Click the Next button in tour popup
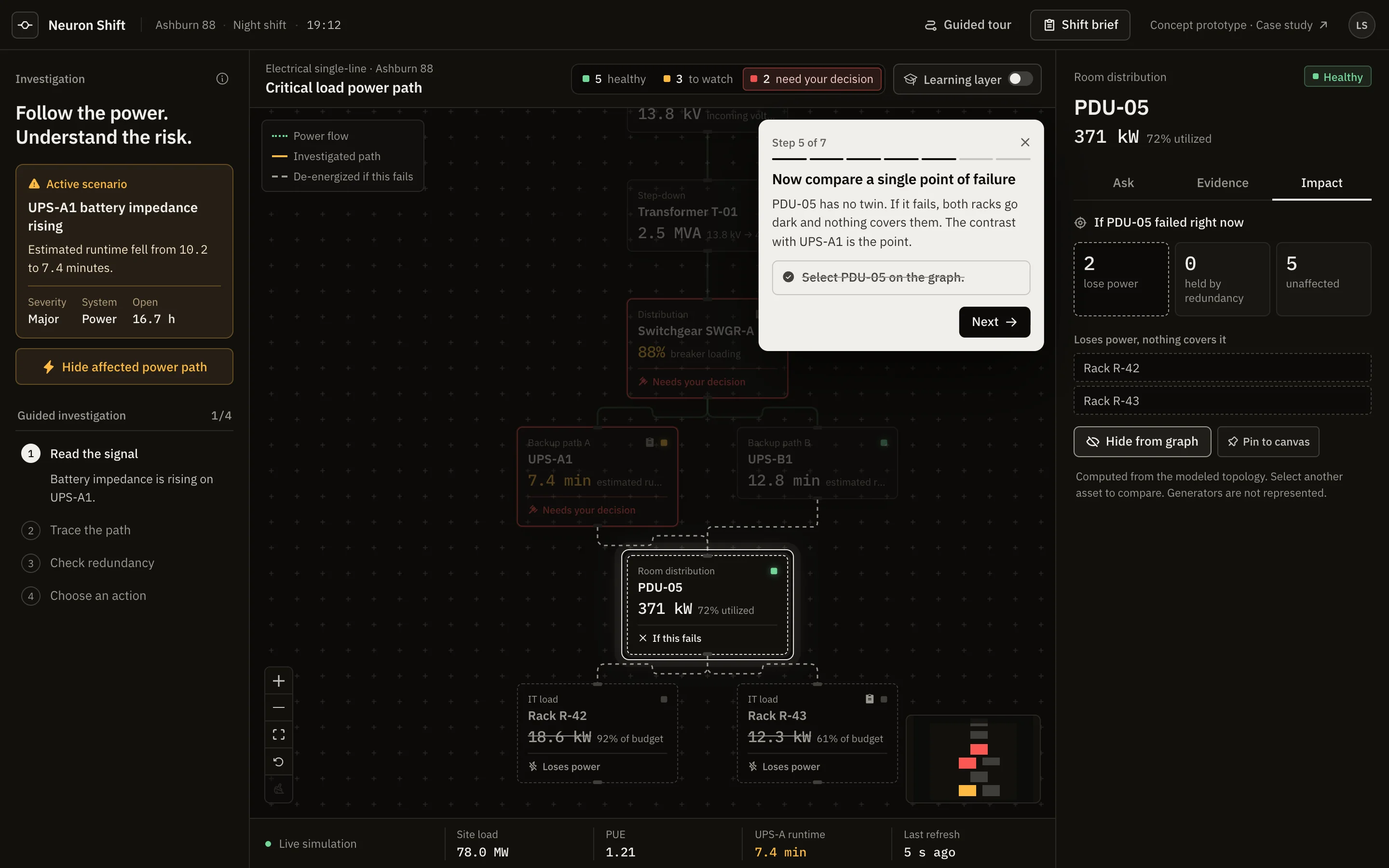Viewport: 1389px width, 868px height. point(994,322)
